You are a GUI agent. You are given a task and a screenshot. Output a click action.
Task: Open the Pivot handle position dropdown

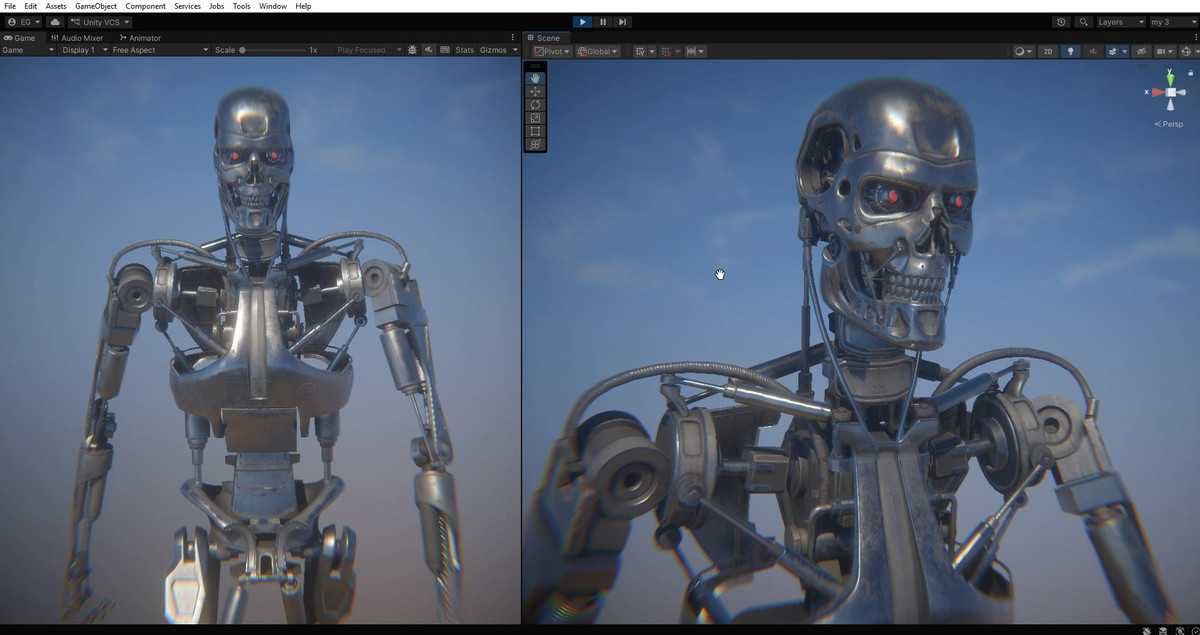coord(552,51)
